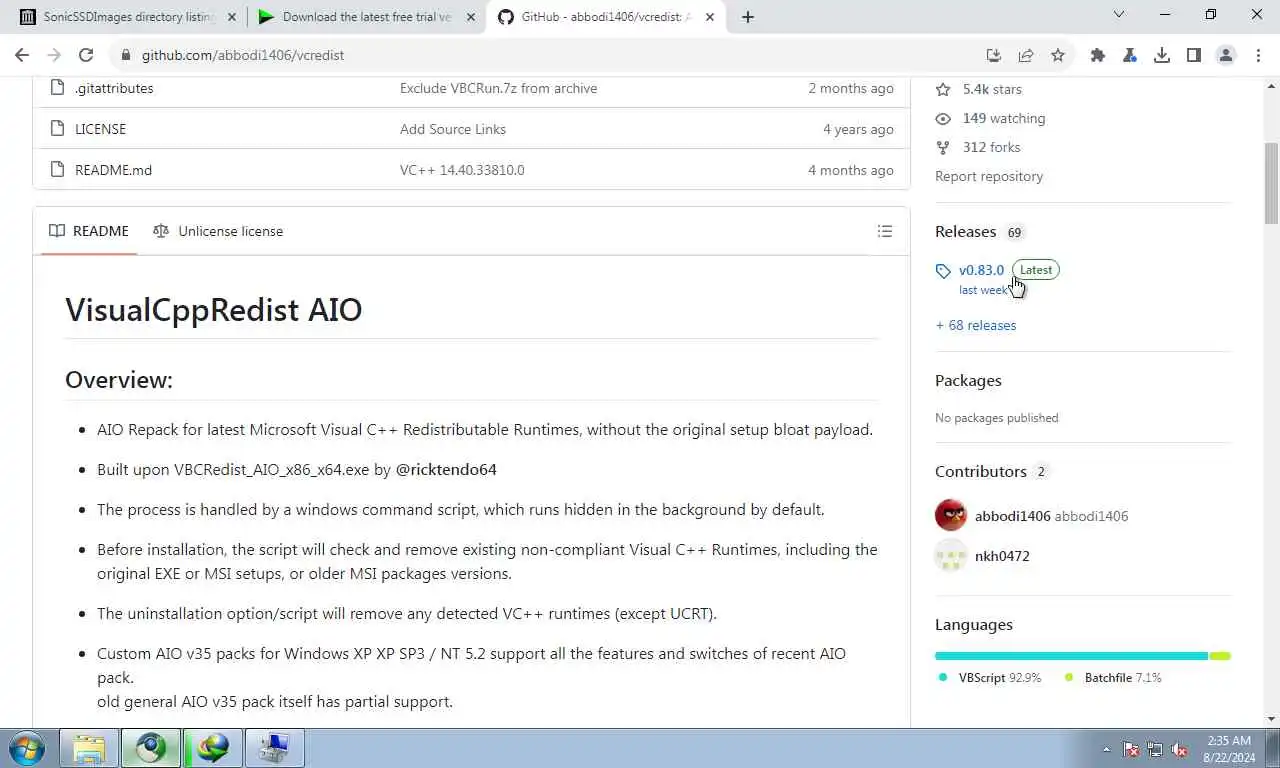Select the README tab
Image resolution: width=1280 pixels, height=768 pixels.
tap(89, 231)
